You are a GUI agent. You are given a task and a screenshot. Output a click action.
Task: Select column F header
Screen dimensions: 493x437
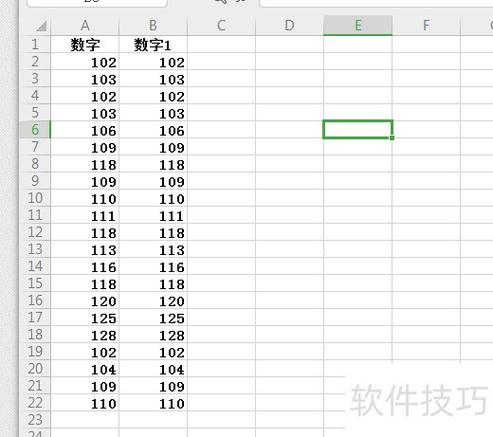426,25
